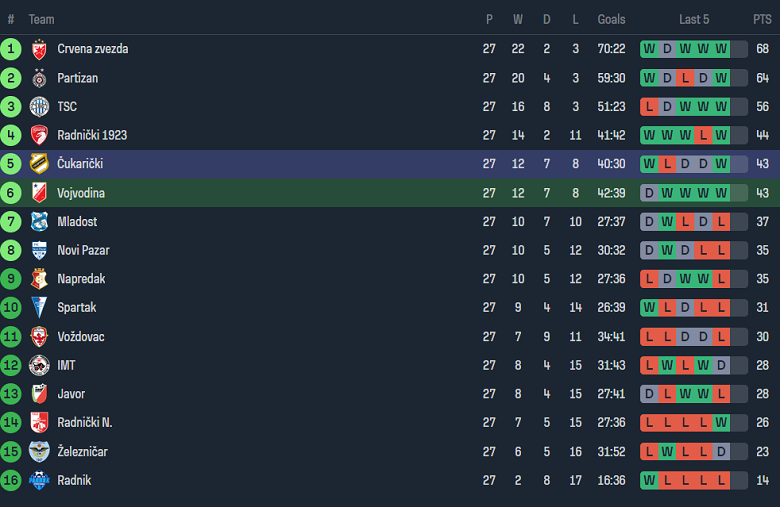This screenshot has width=780, height=507.
Task: Open the Mladost club logo
Action: 39,222
